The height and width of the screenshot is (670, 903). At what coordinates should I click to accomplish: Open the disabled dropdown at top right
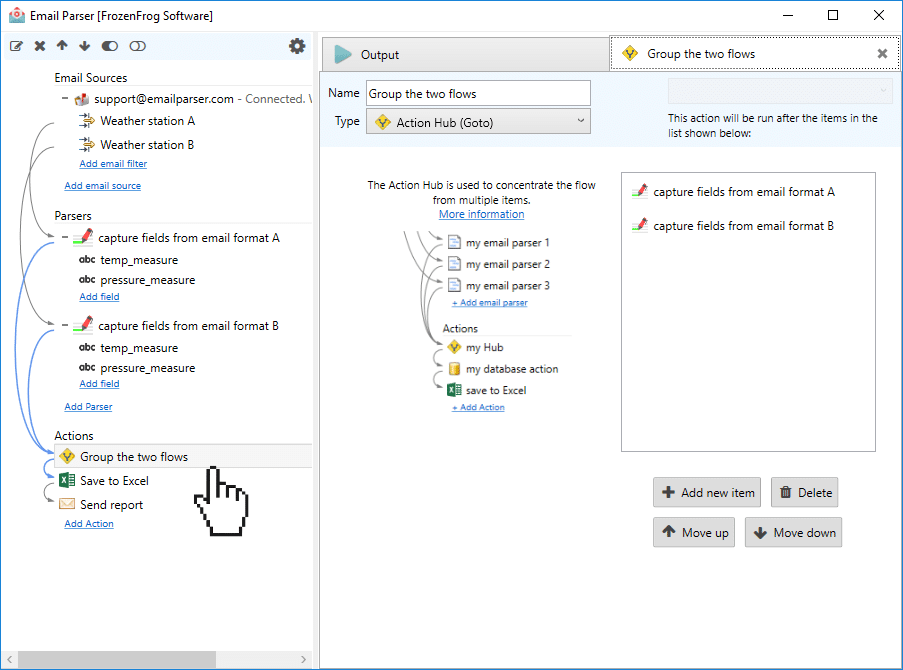[780, 90]
